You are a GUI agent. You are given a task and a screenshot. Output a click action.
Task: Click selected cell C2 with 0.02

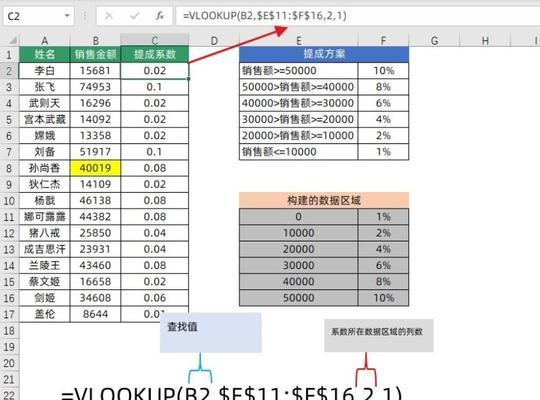(155, 71)
